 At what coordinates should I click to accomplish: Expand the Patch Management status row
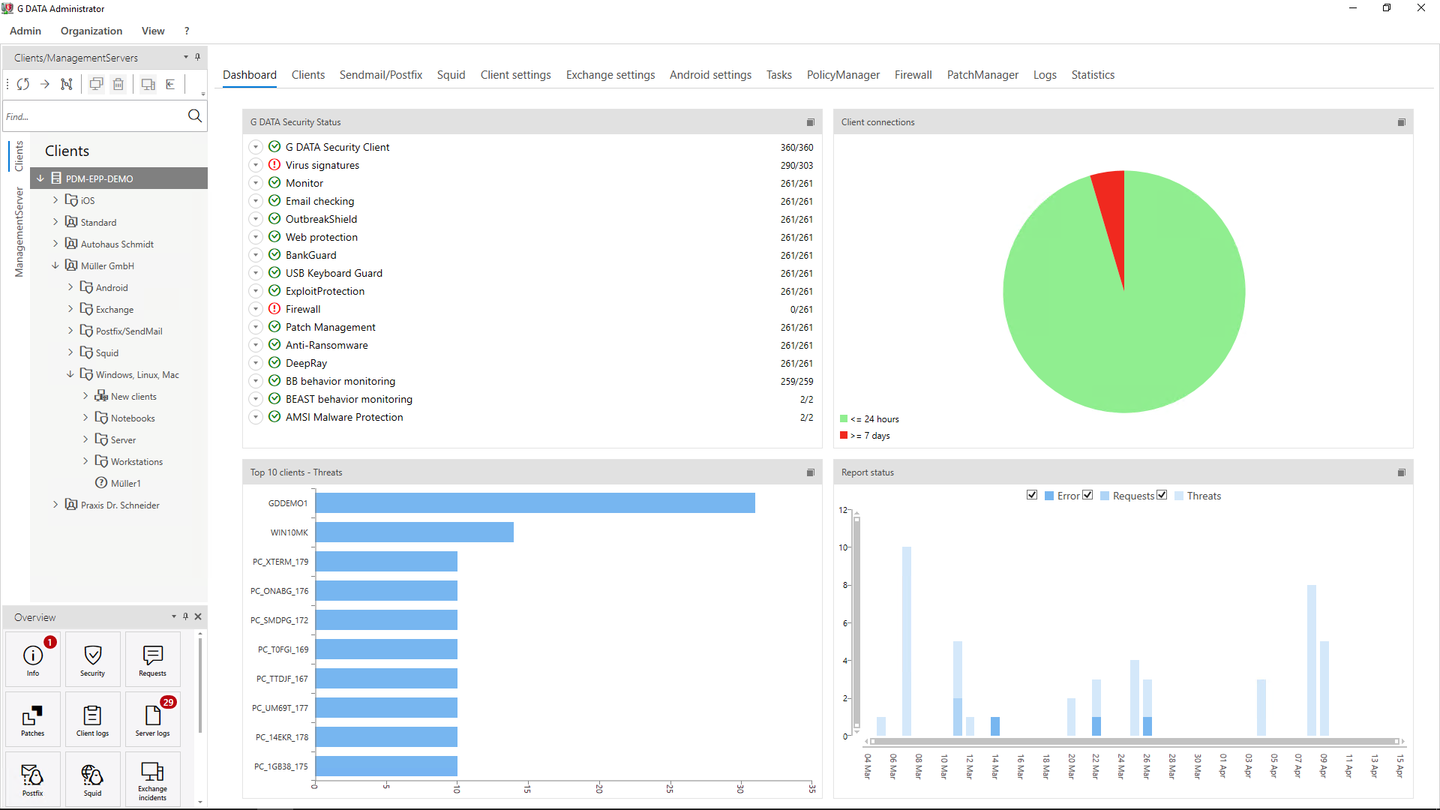coord(256,327)
